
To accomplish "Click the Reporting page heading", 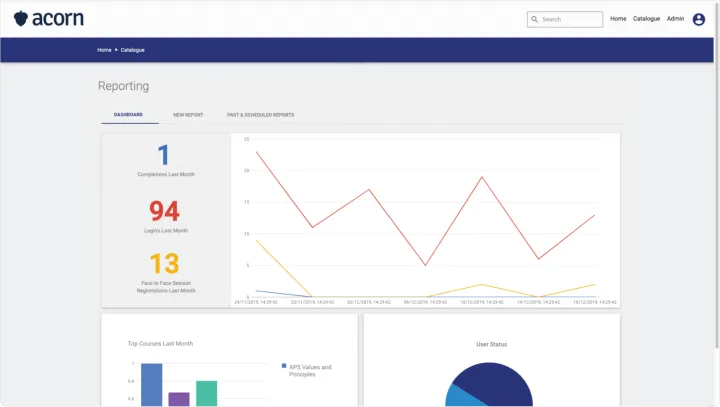I will (x=124, y=86).
